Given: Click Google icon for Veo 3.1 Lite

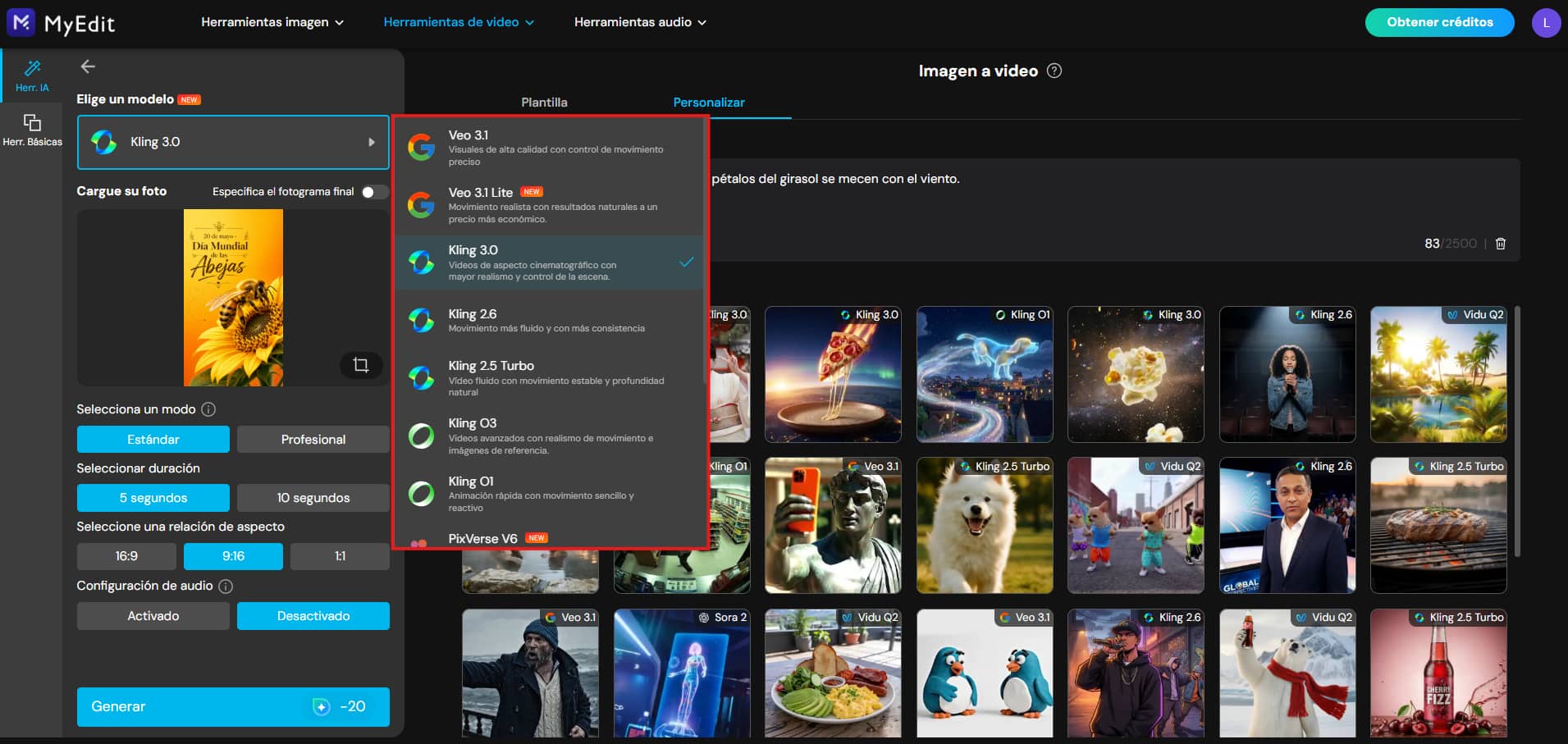Looking at the screenshot, I should pyautogui.click(x=422, y=204).
